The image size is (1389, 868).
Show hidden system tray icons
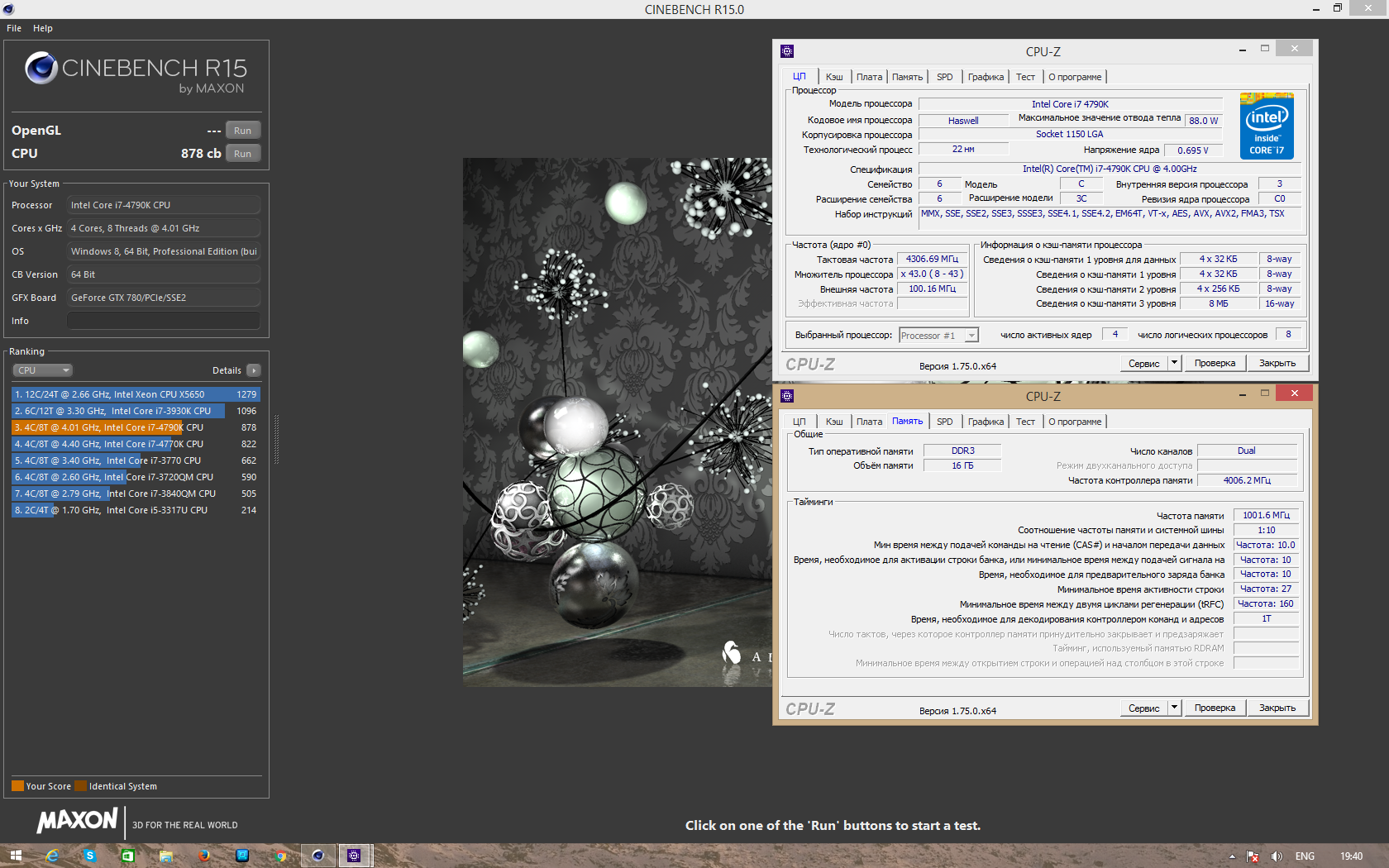[x=1232, y=856]
